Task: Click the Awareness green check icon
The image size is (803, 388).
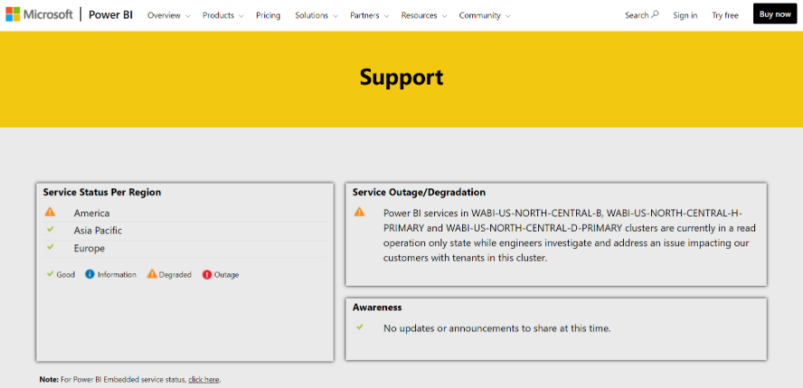Action: click(360, 327)
